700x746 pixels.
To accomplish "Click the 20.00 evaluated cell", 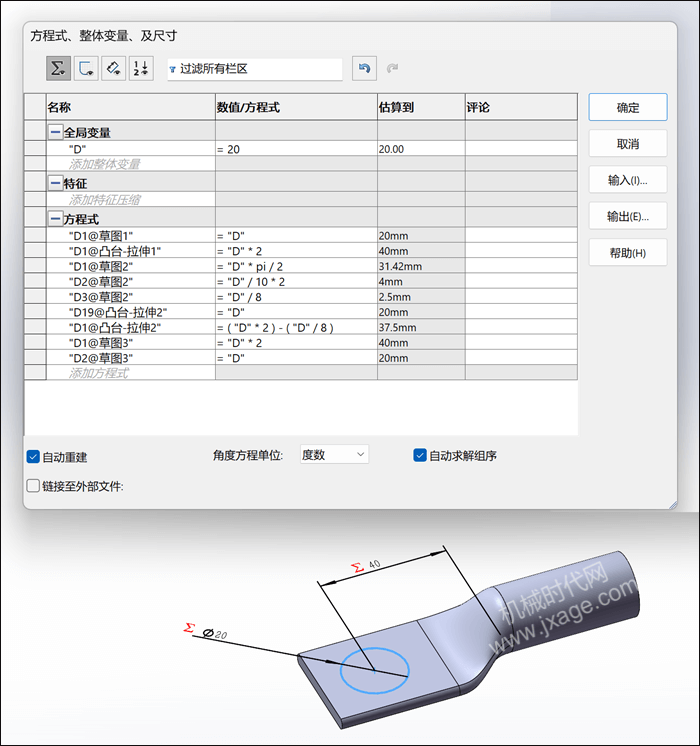I will point(421,149).
